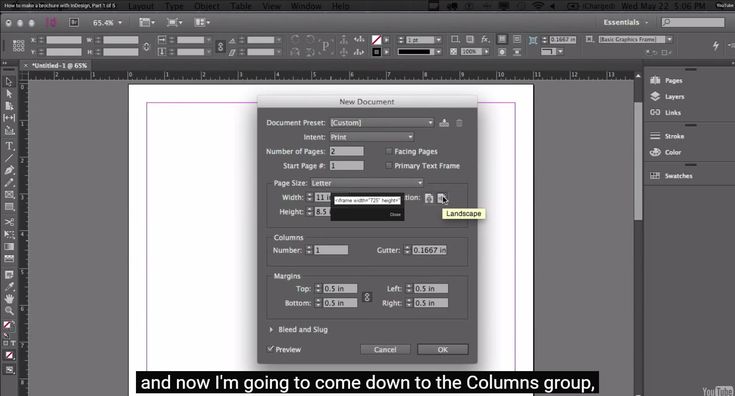Expand the Bleed and Slug section
The image size is (735, 396).
point(271,329)
